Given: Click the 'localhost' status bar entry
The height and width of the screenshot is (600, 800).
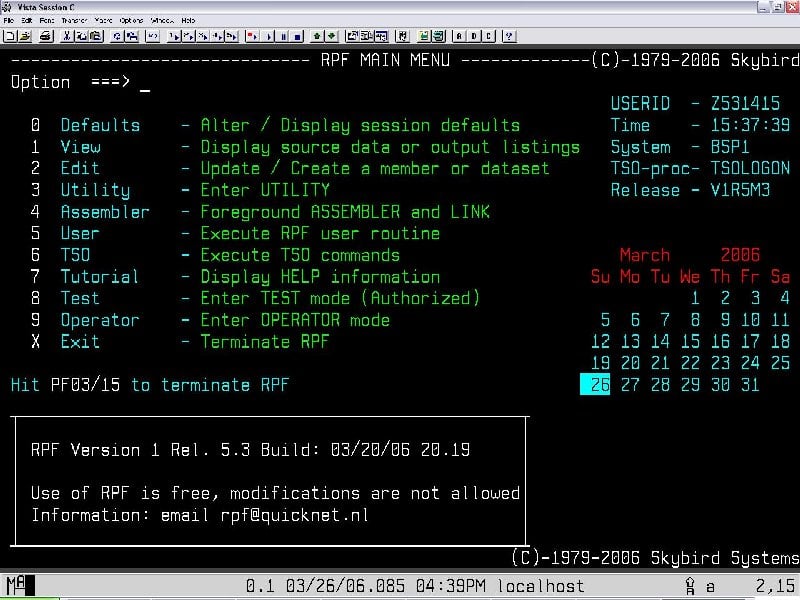Looking at the screenshot, I should (x=541, y=586).
